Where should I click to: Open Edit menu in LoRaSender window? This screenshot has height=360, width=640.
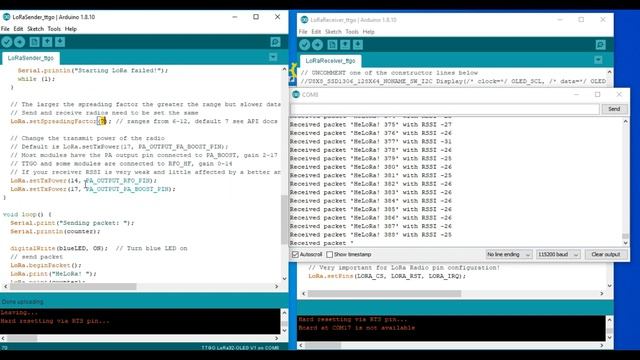[x=18, y=29]
